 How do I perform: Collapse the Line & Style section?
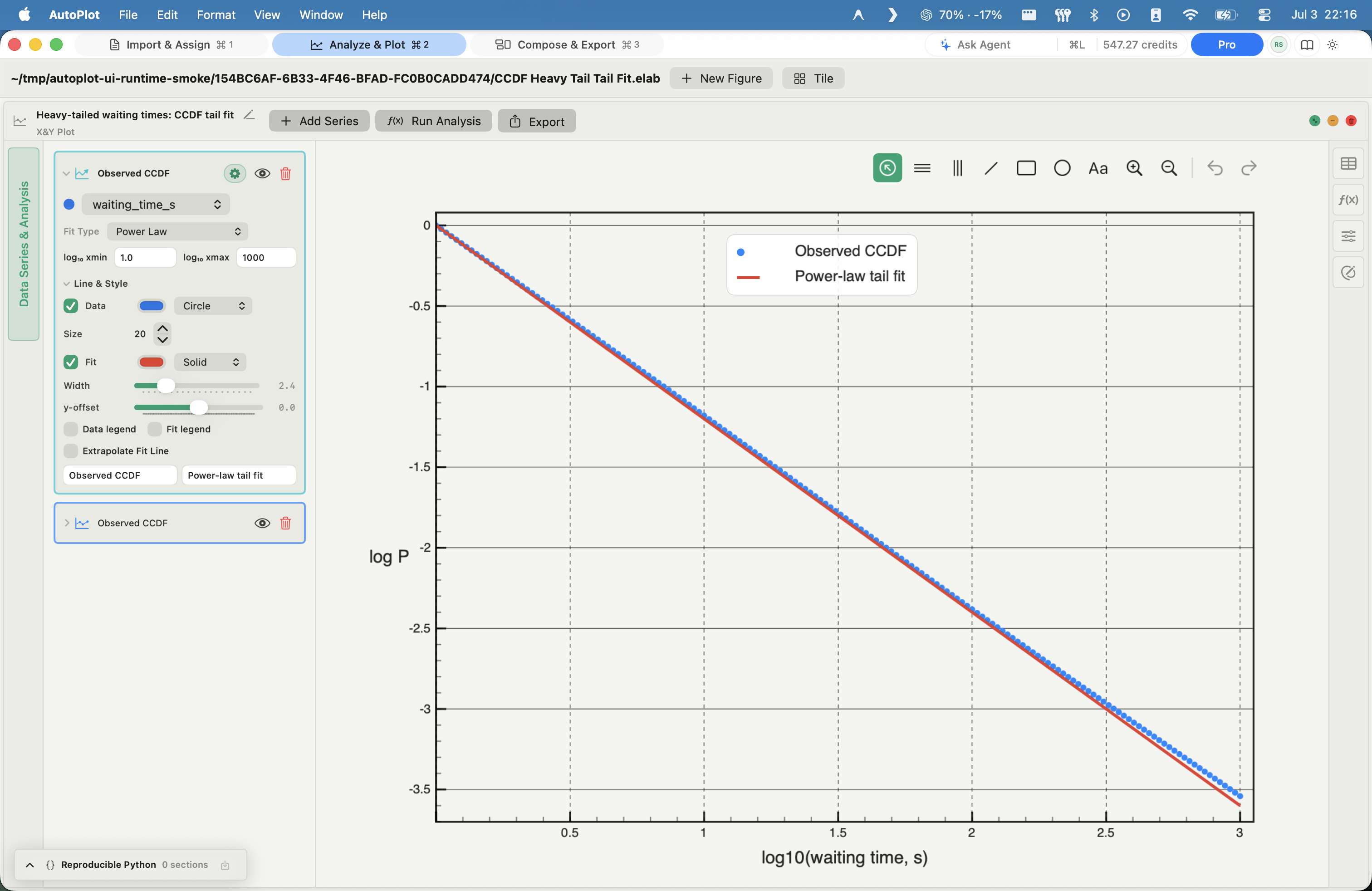point(67,284)
